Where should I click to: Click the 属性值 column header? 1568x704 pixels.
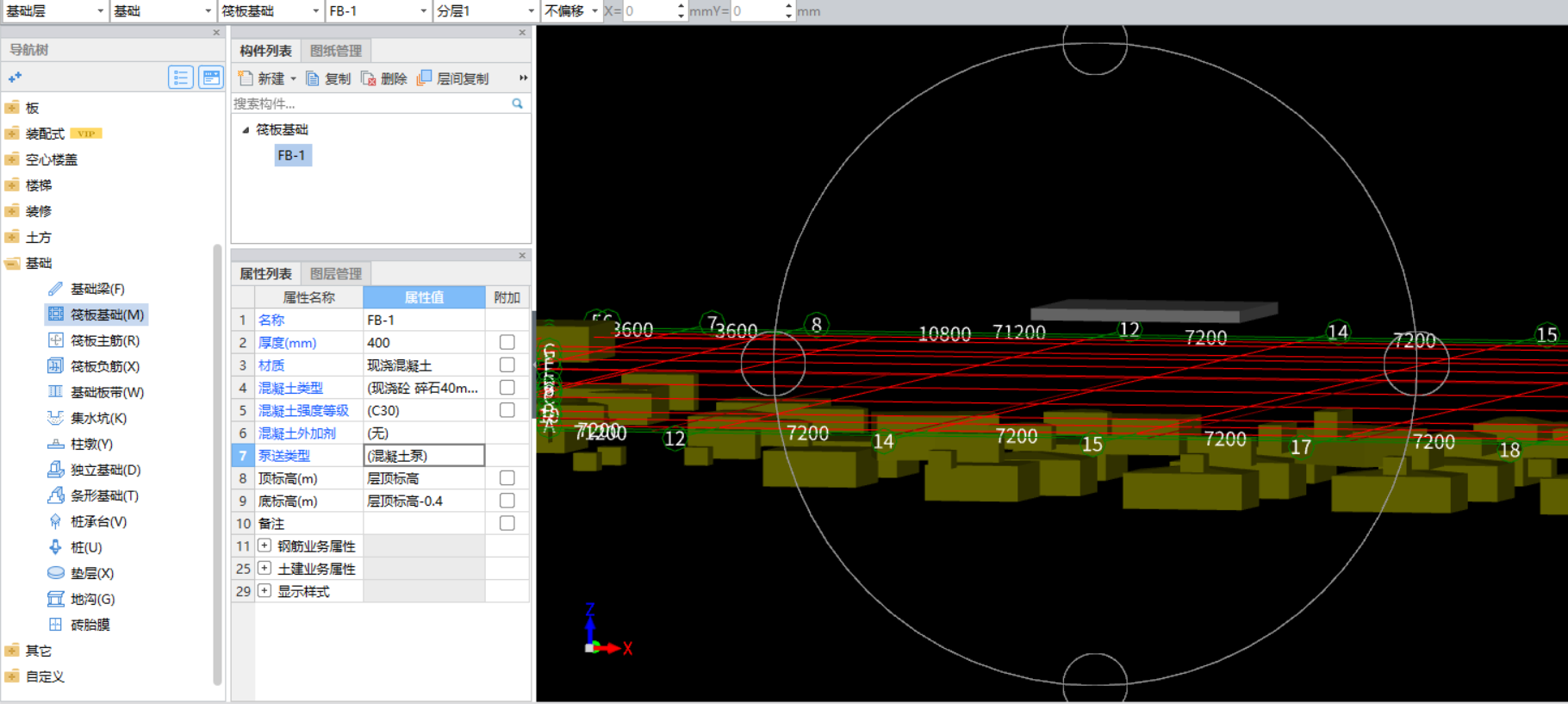[x=424, y=297]
